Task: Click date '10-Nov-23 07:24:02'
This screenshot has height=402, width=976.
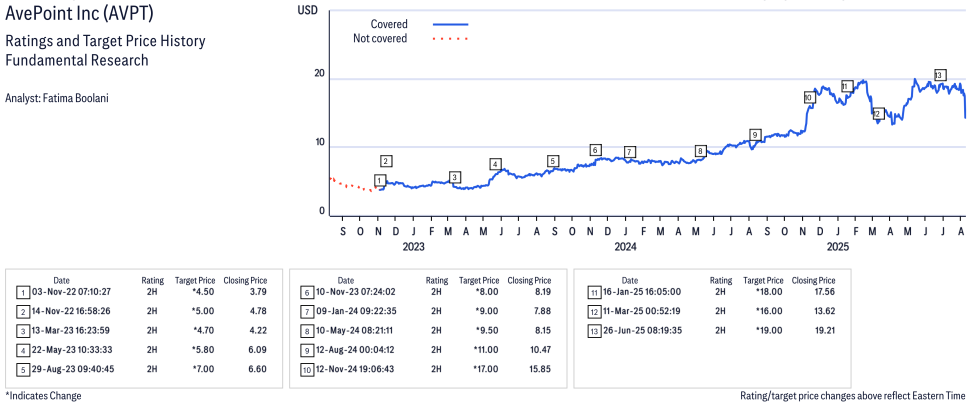Action: [358, 292]
